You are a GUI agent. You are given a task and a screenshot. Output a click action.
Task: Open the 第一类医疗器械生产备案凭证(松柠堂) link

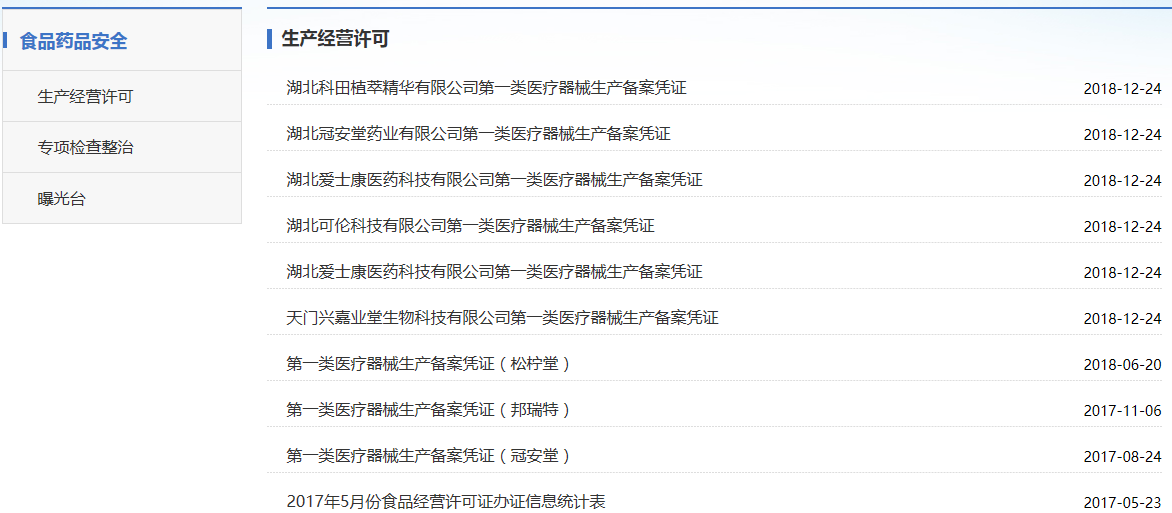click(x=429, y=364)
